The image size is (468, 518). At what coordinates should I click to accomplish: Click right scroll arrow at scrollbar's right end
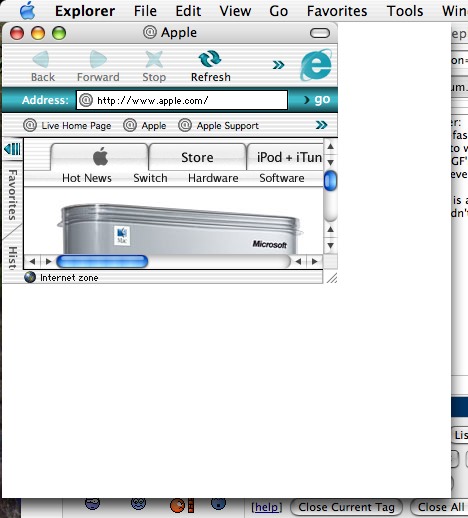314,262
